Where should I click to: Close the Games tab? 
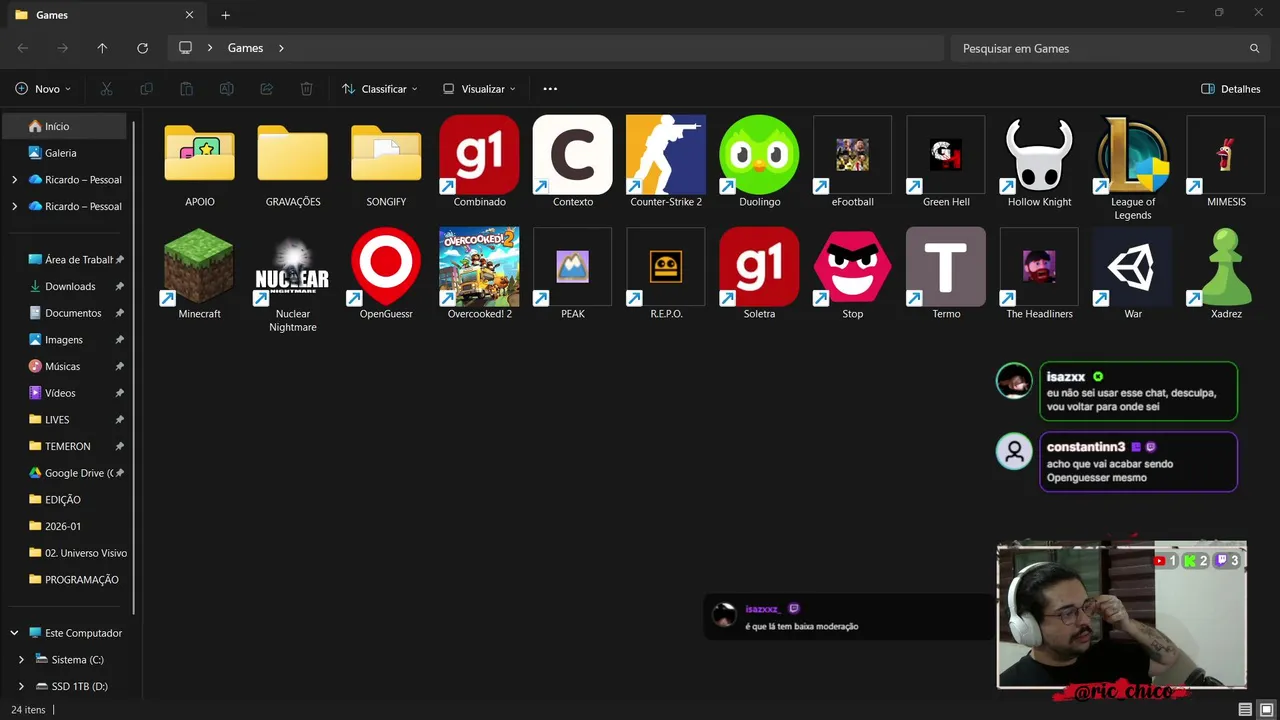click(x=189, y=15)
